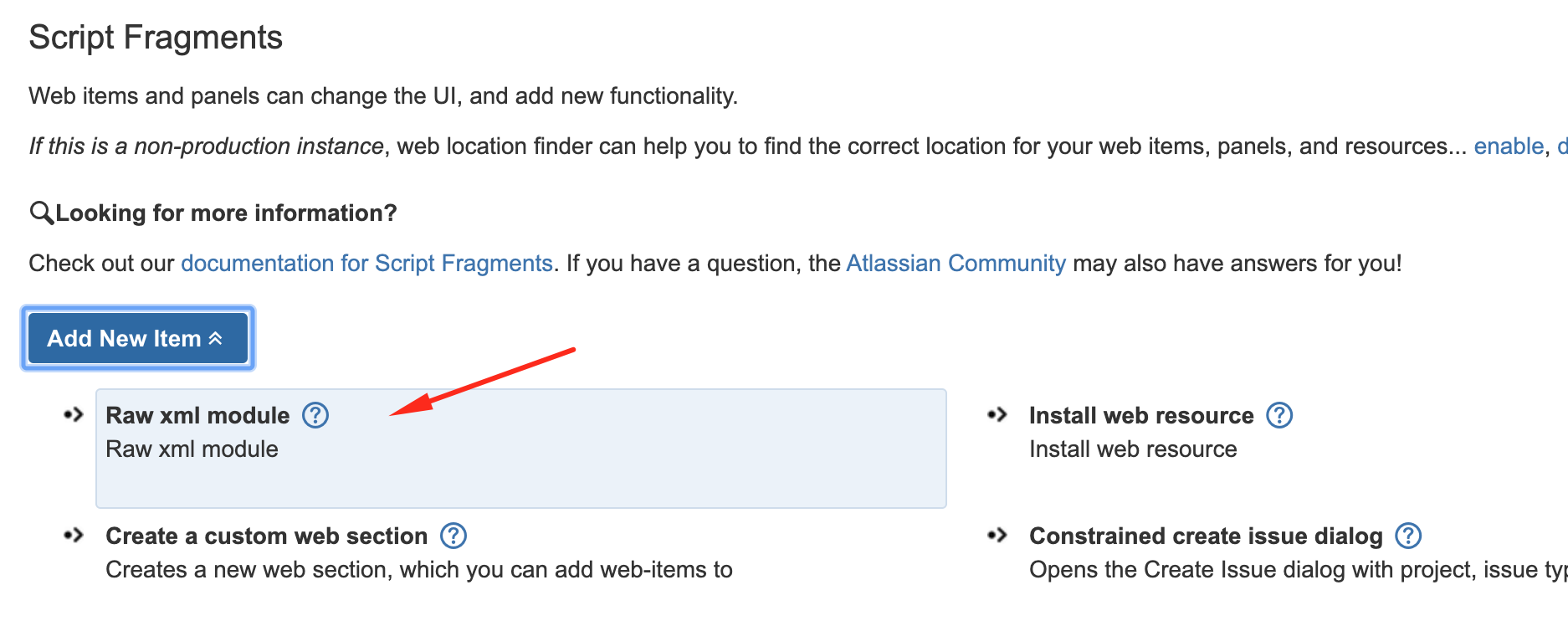Visit the Atlassian Community link
Image resolution: width=1568 pixels, height=626 pixels.
[x=956, y=264]
